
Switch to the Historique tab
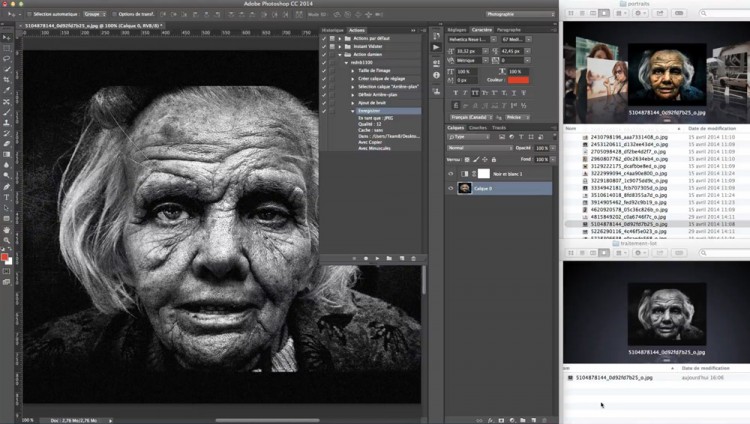(x=332, y=30)
